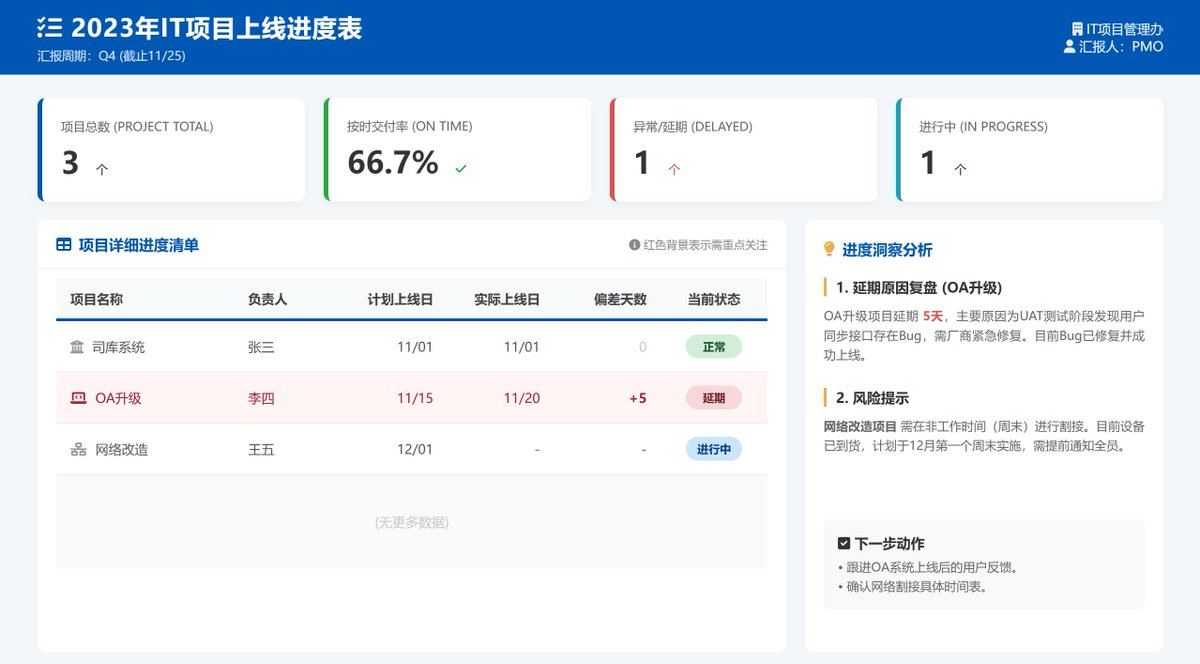Click the info icon beside 红色背景表示需重点关注
The height and width of the screenshot is (664, 1200).
coord(634,245)
